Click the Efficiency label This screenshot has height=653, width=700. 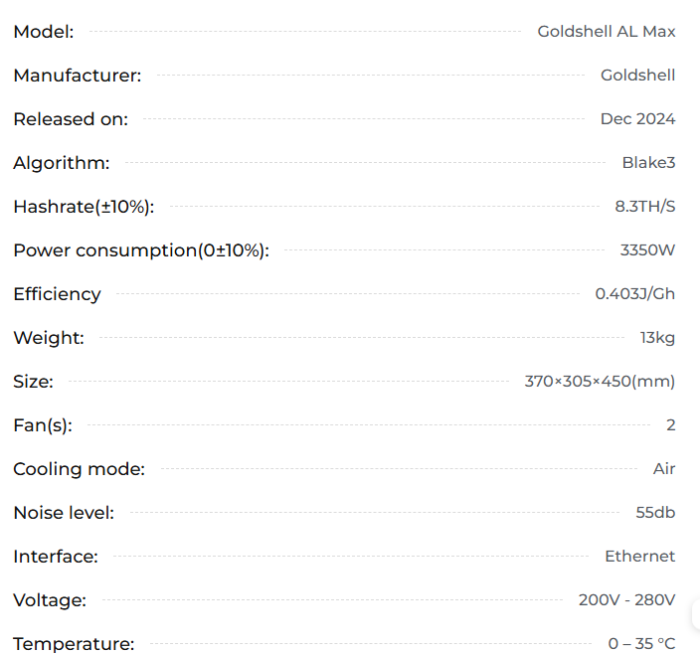coord(57,294)
